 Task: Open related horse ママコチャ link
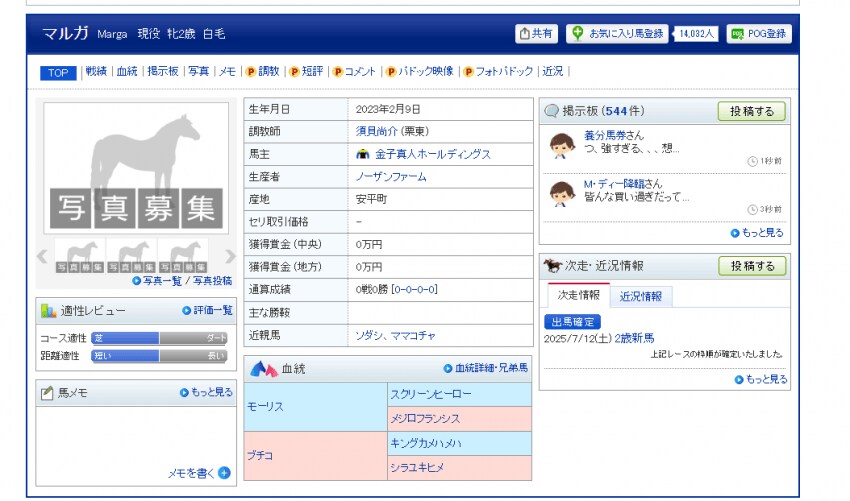click(413, 336)
